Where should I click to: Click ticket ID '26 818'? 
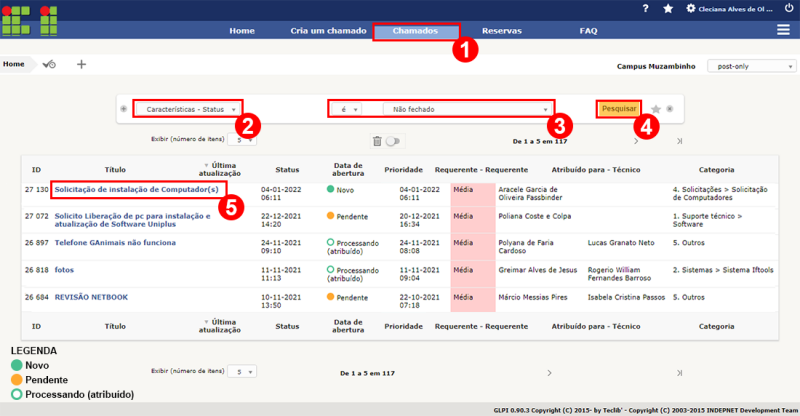(37, 270)
